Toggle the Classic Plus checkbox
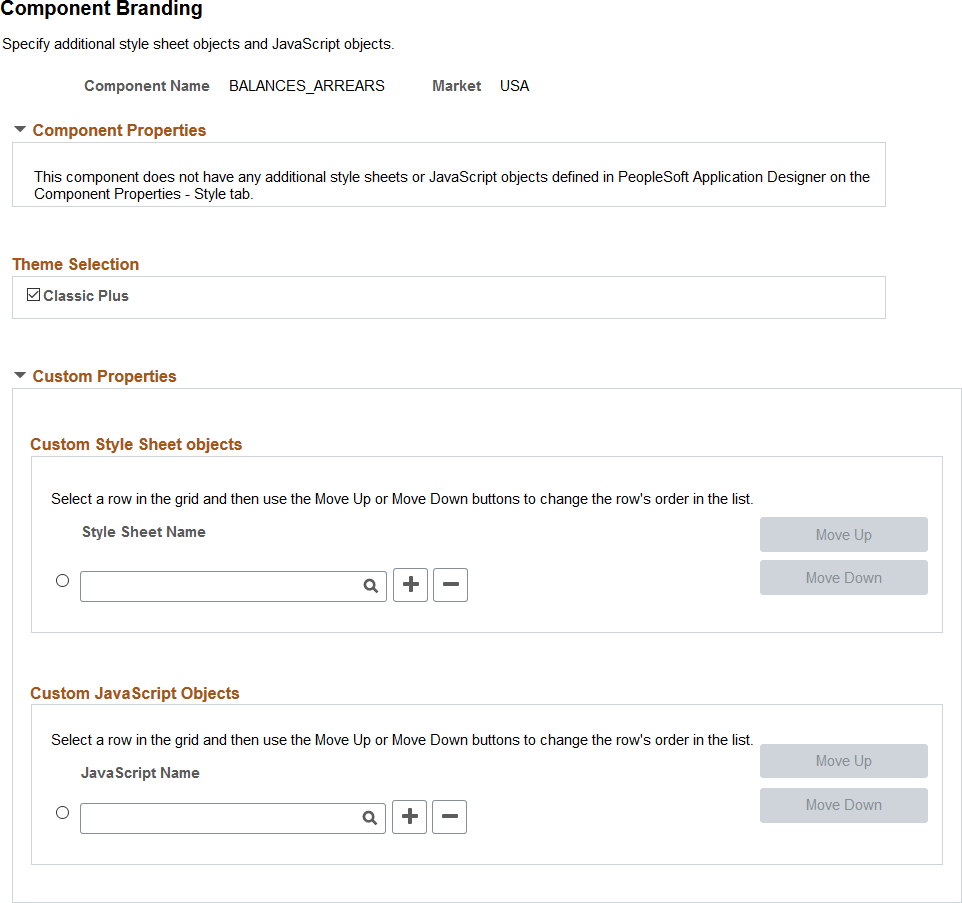The height and width of the screenshot is (903, 962). pyautogui.click(x=34, y=295)
